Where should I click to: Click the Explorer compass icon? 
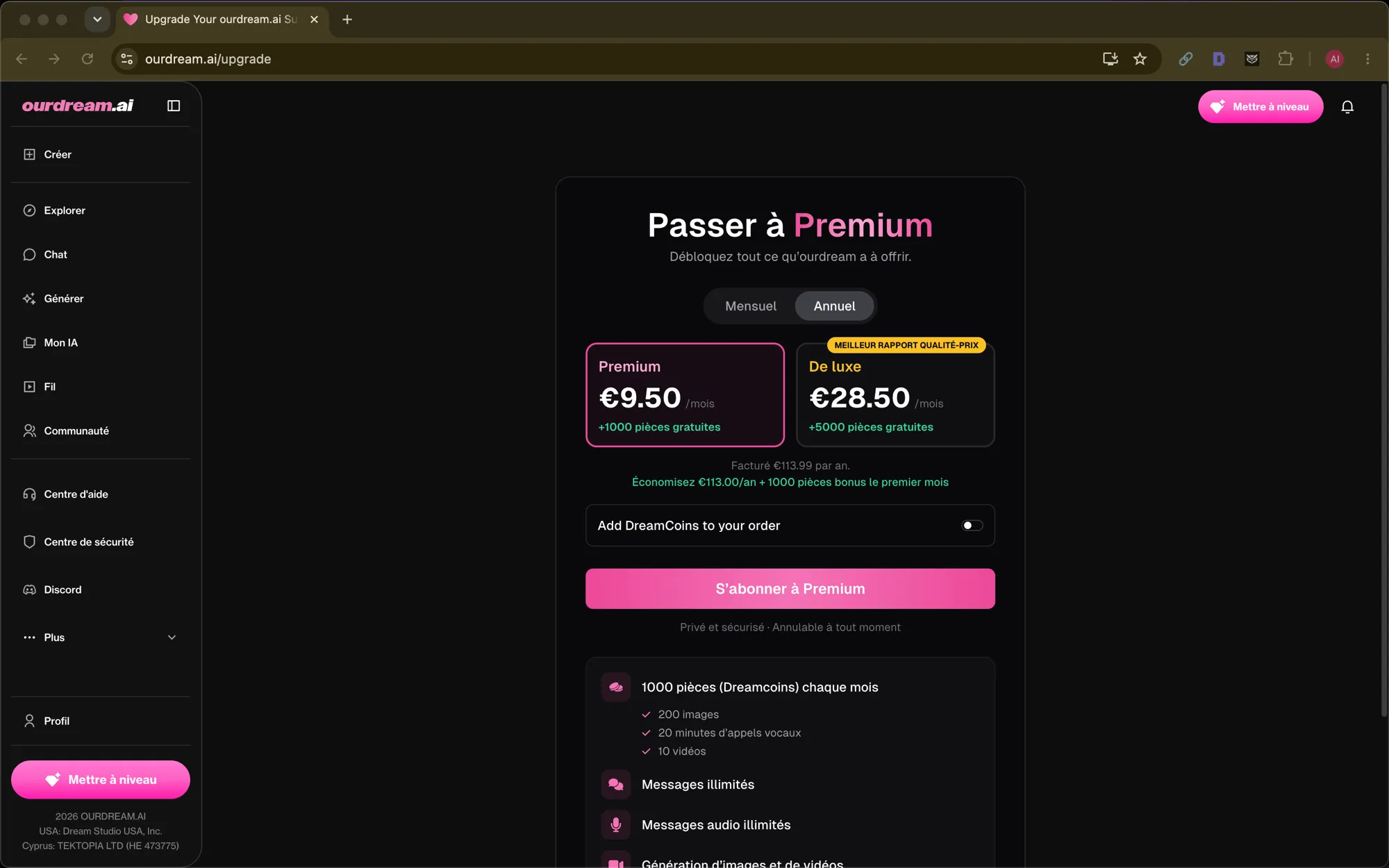(x=29, y=210)
